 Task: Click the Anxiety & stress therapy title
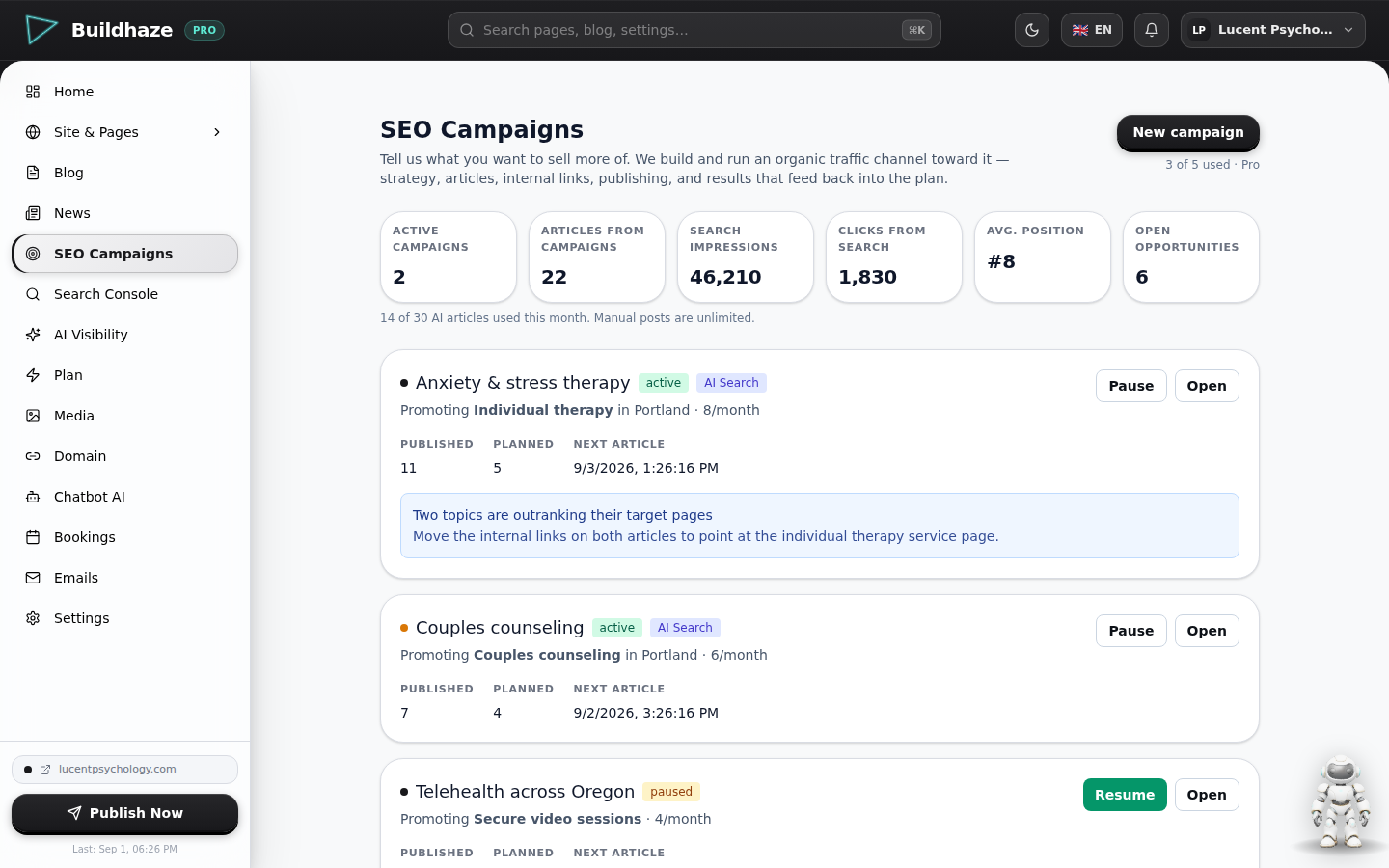523,383
